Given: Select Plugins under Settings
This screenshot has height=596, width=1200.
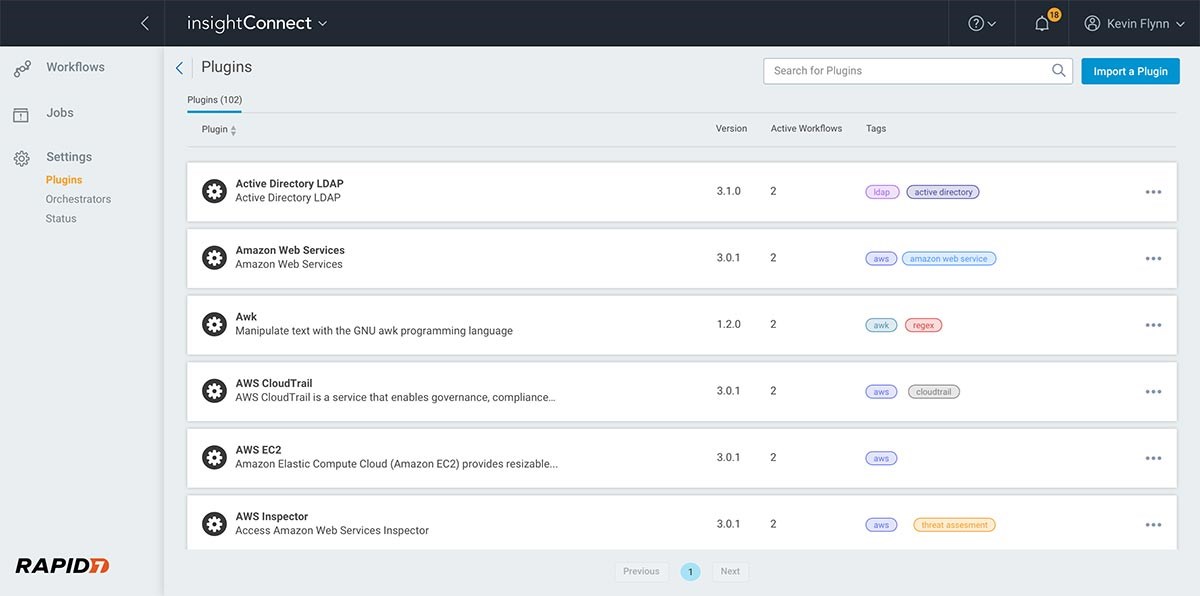Looking at the screenshot, I should 64,180.
